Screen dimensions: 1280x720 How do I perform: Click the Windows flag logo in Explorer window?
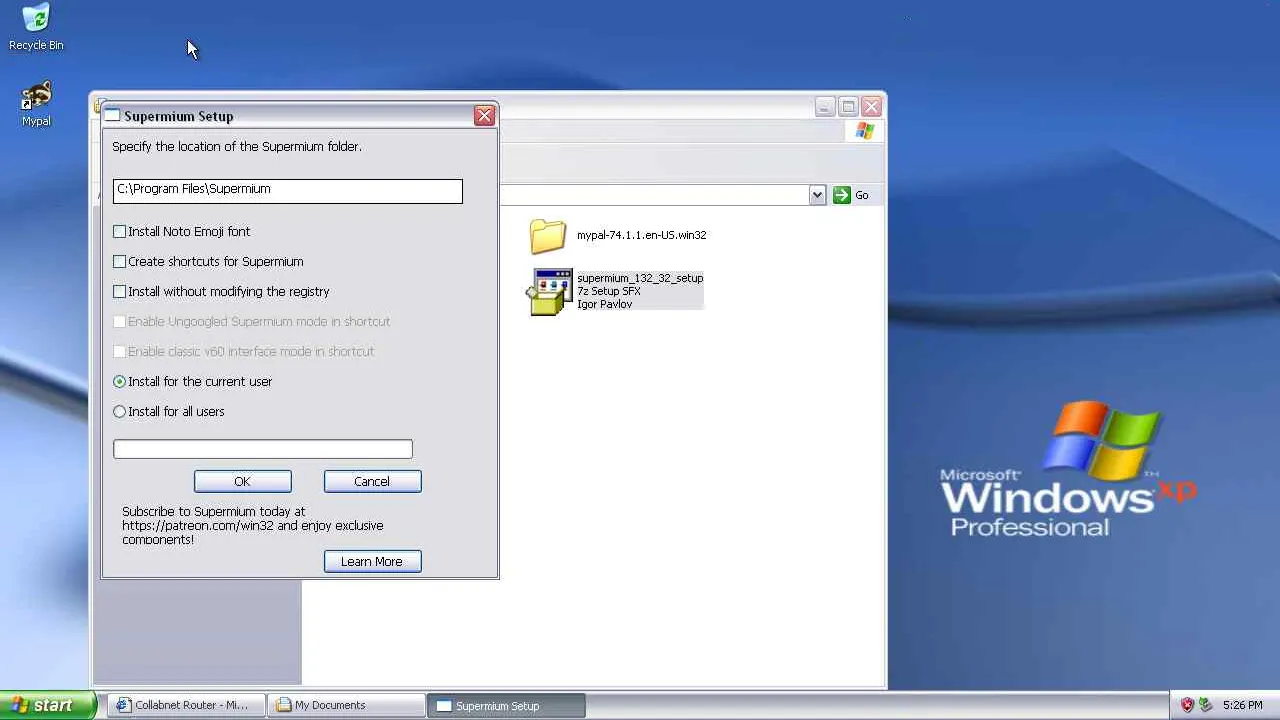coord(865,131)
